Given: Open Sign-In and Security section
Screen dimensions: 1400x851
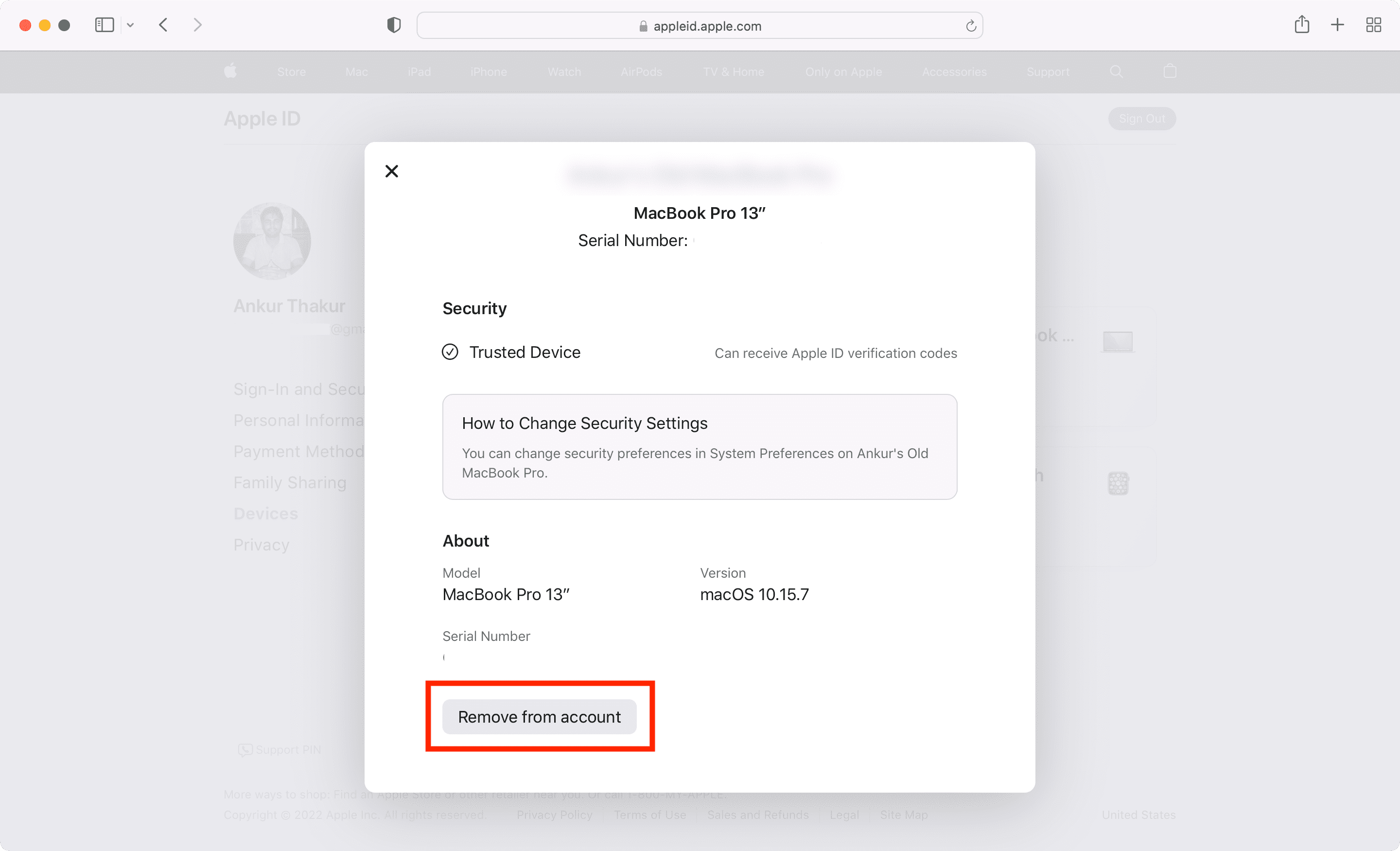Looking at the screenshot, I should (x=299, y=389).
